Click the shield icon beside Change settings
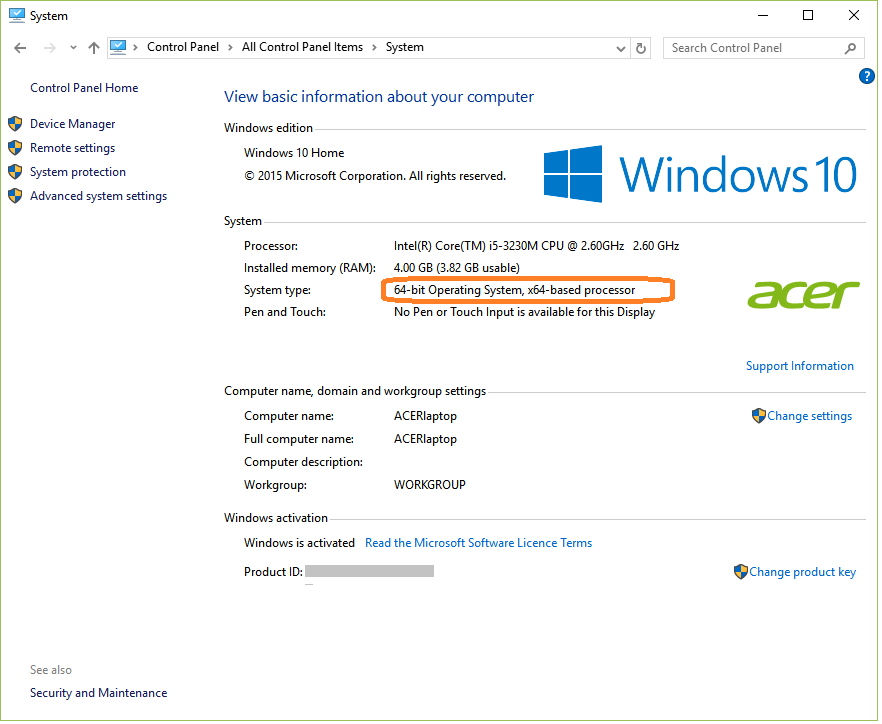 pos(758,416)
